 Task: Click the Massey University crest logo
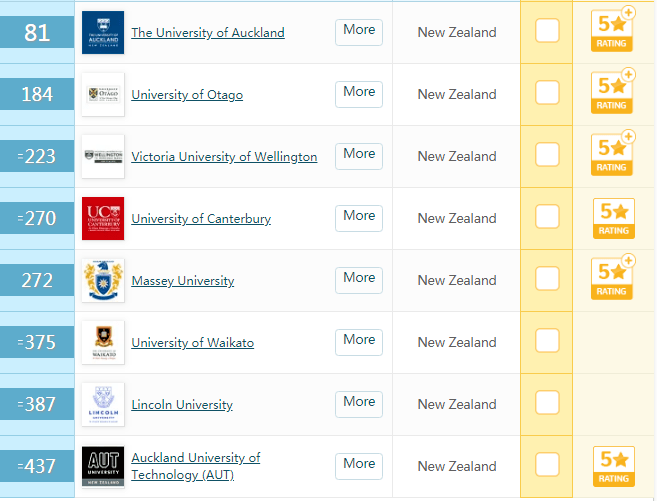[x=103, y=281]
